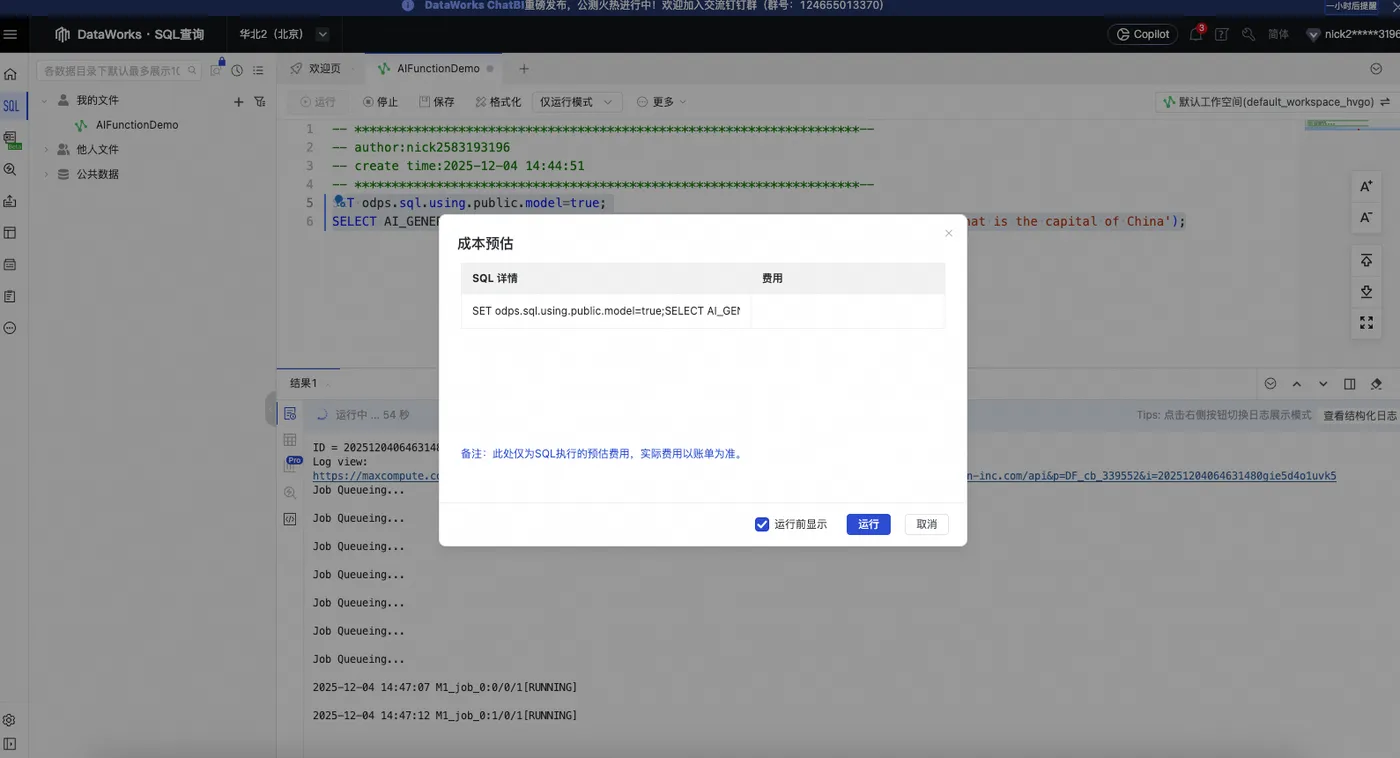Switch language using 简体

[1278, 34]
